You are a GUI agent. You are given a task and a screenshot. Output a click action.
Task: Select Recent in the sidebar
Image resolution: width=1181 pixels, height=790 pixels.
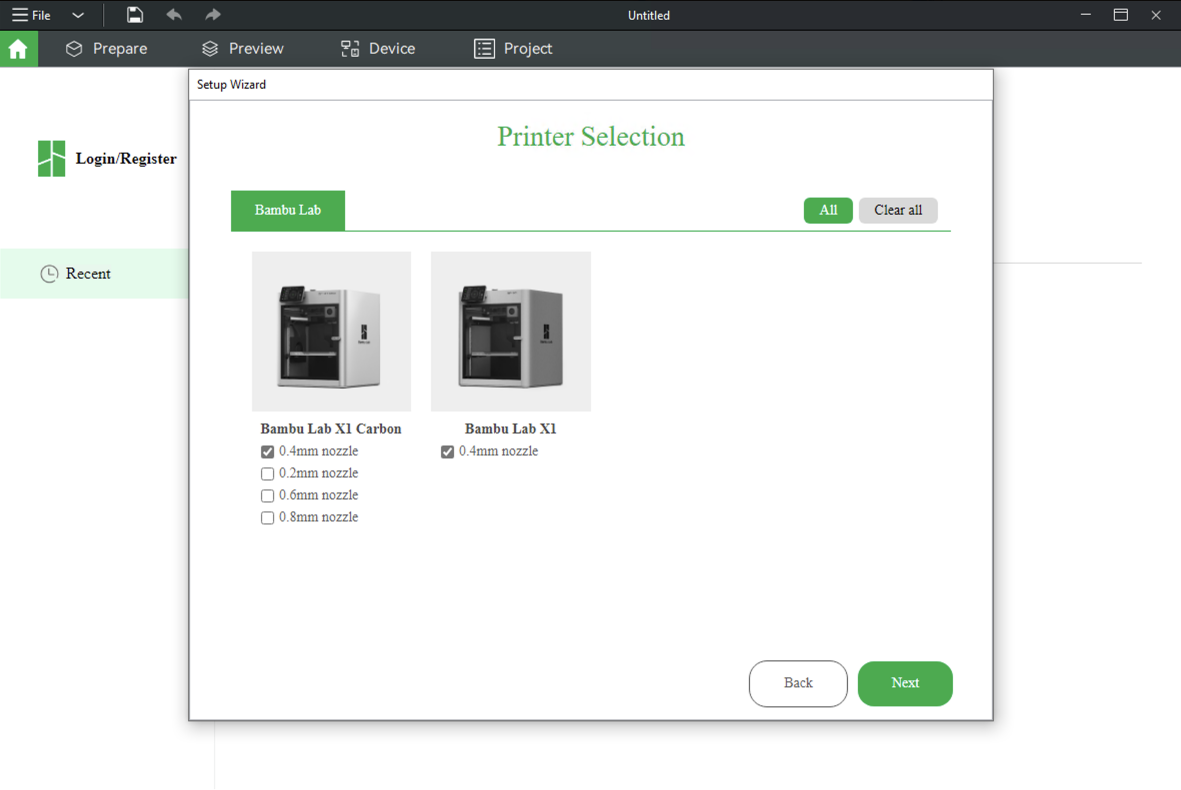[x=94, y=273]
